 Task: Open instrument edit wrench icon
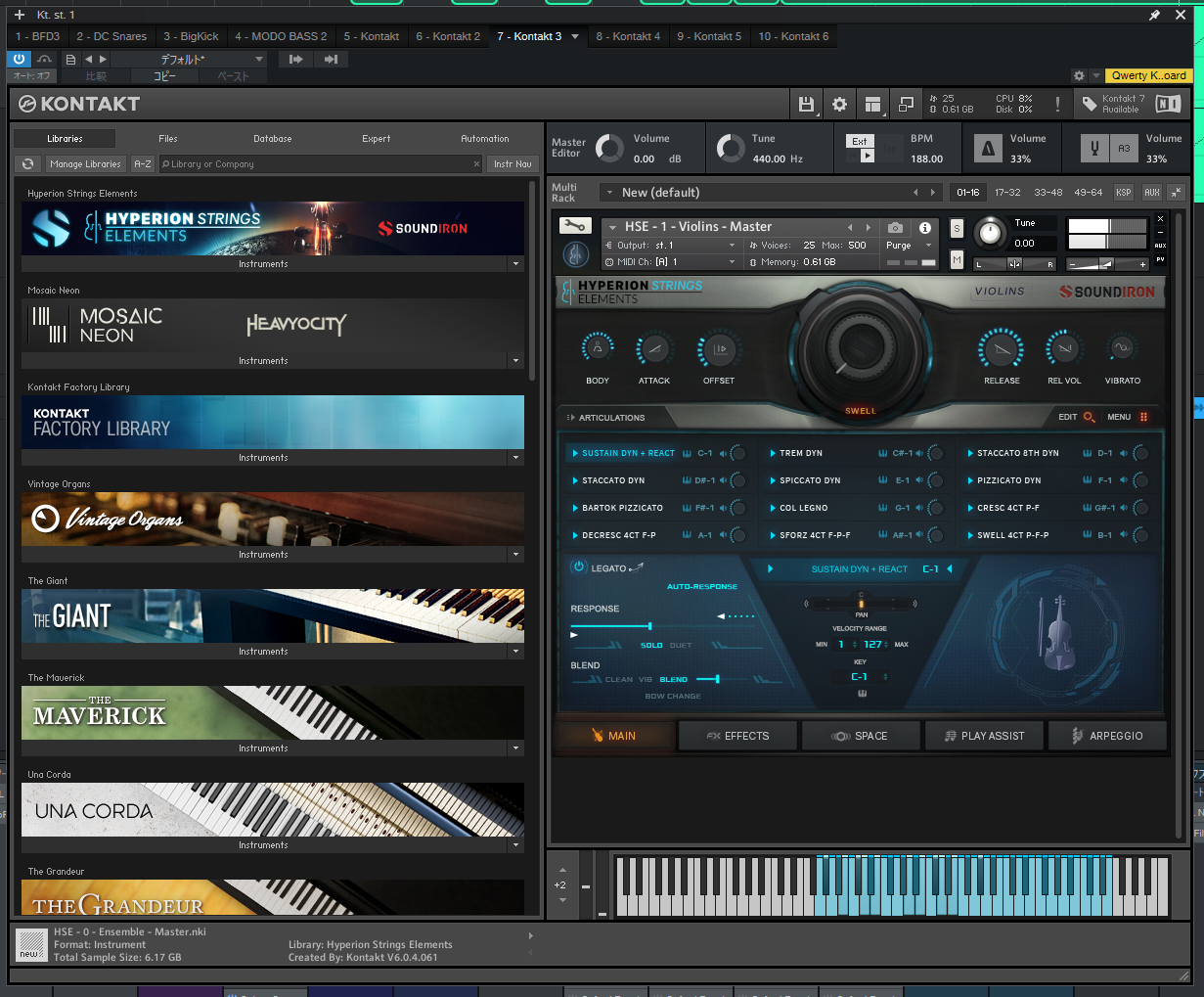click(x=574, y=226)
